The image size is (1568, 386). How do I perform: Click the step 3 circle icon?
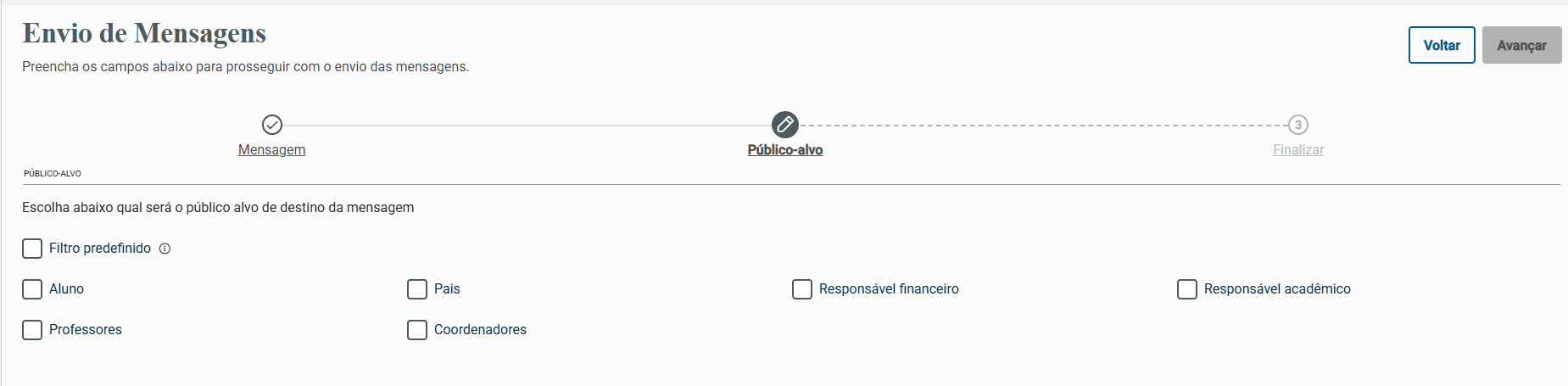click(1297, 125)
